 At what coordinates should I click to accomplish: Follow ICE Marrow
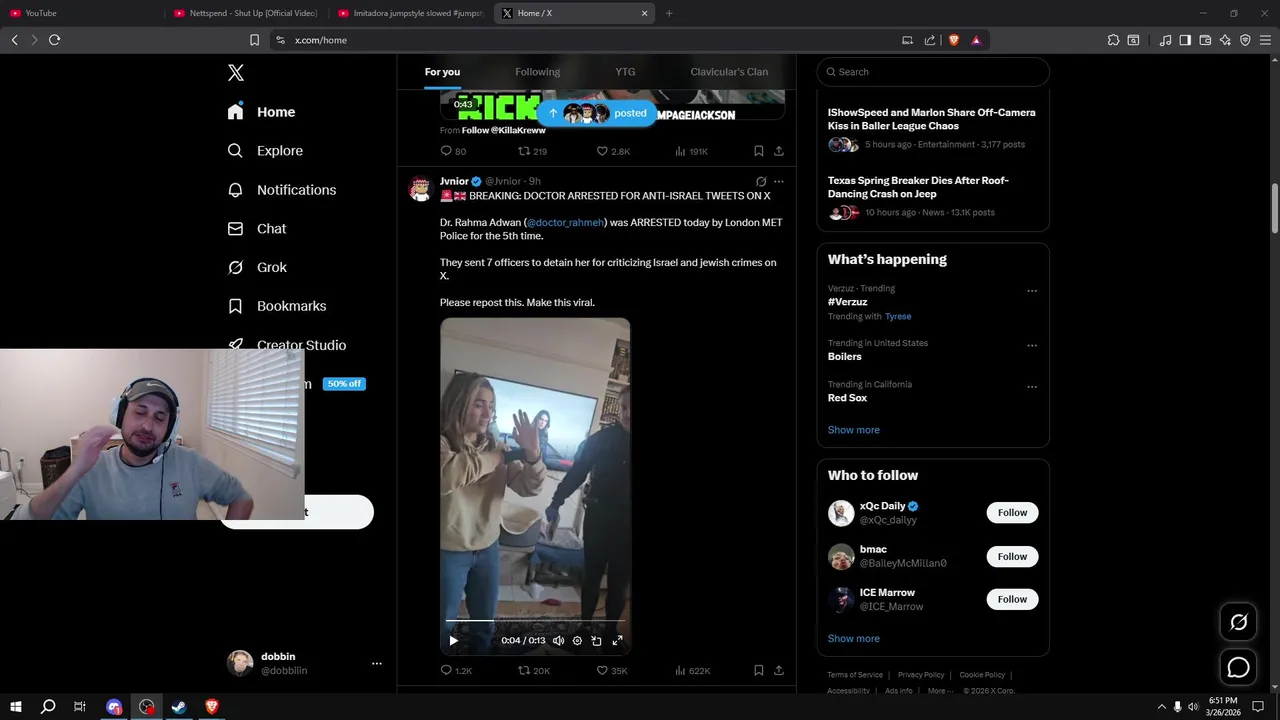pyautogui.click(x=1012, y=600)
